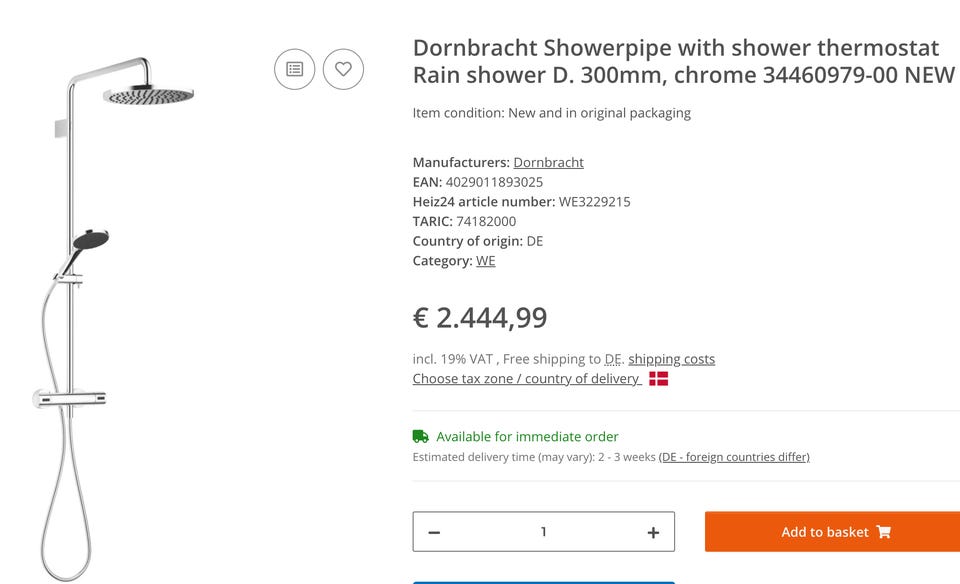
Task: Click the DE foreign countries differ link
Action: click(734, 457)
